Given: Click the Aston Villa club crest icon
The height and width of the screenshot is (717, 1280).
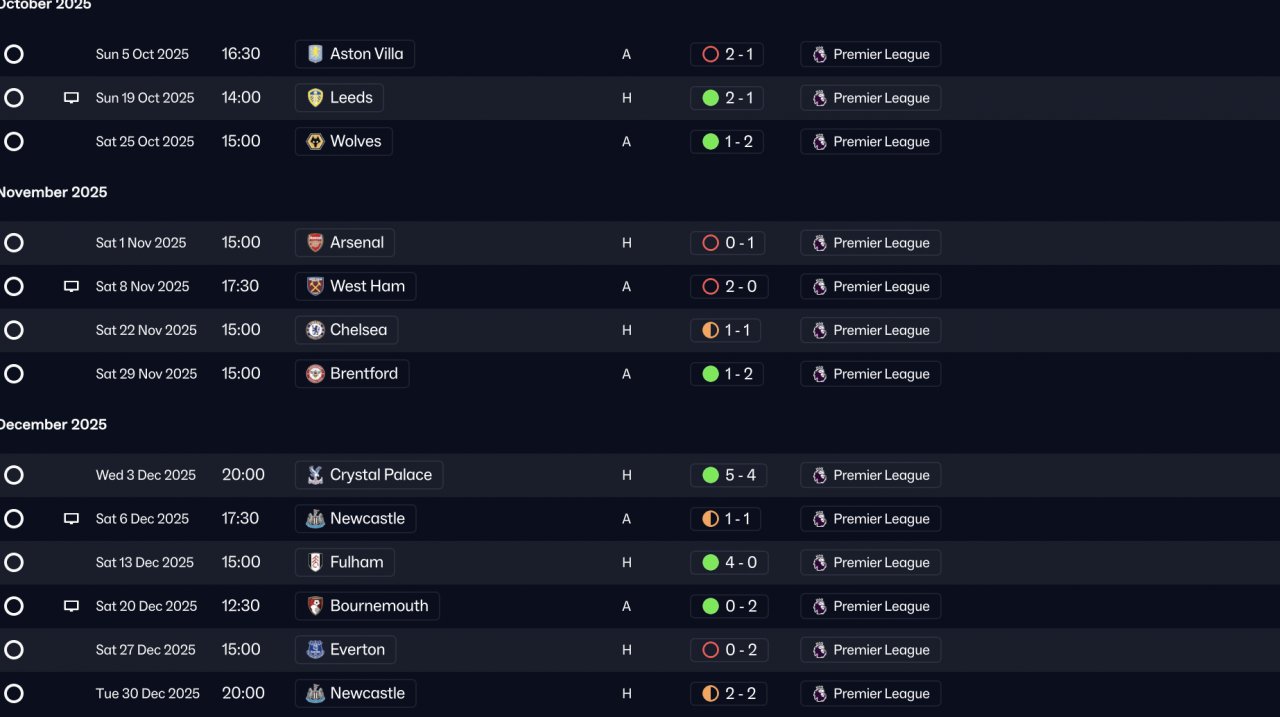Looking at the screenshot, I should point(315,54).
